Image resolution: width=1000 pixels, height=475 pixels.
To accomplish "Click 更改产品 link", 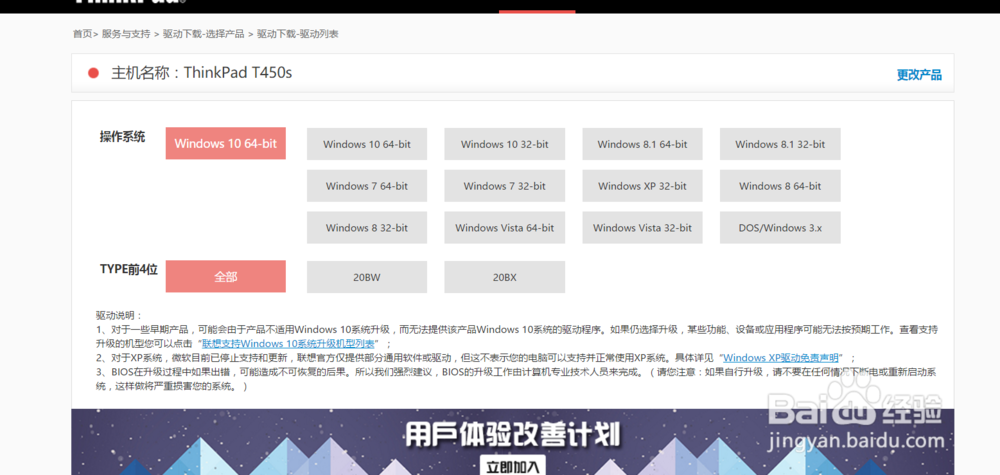I will coord(919,75).
